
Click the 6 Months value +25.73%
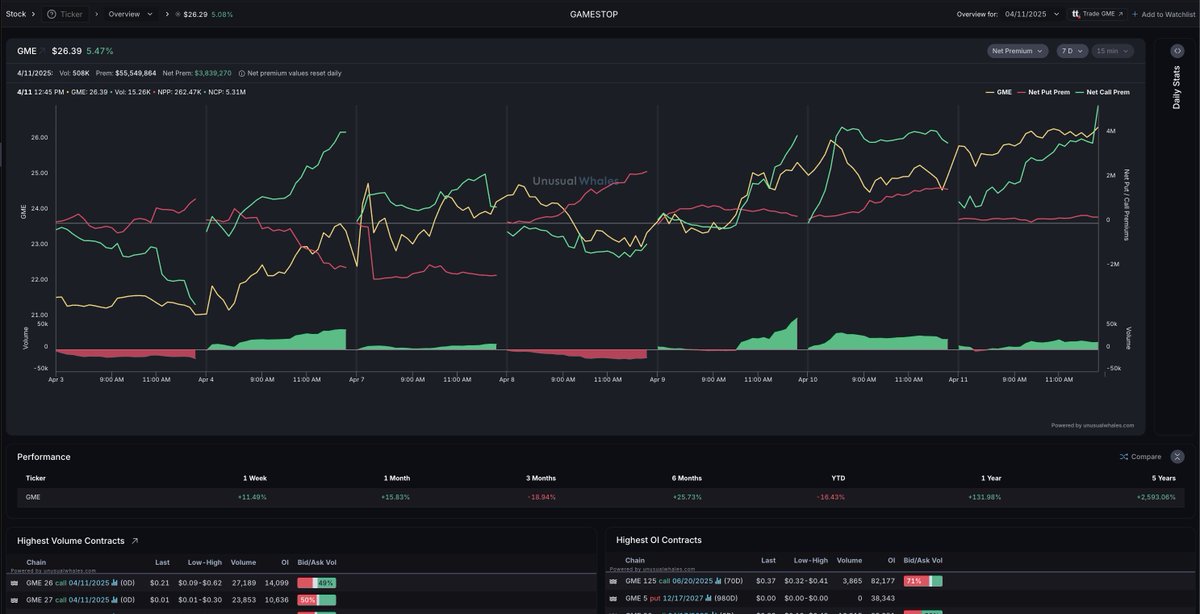[687, 497]
